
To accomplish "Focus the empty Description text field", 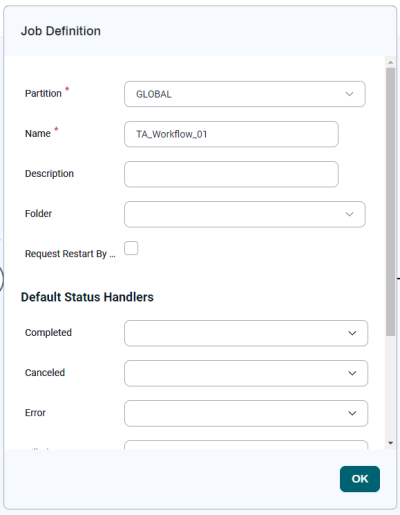I will [x=231, y=174].
